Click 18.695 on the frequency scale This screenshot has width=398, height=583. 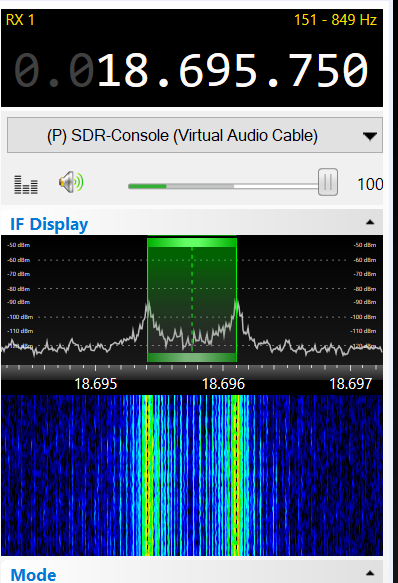pyautogui.click(x=96, y=384)
